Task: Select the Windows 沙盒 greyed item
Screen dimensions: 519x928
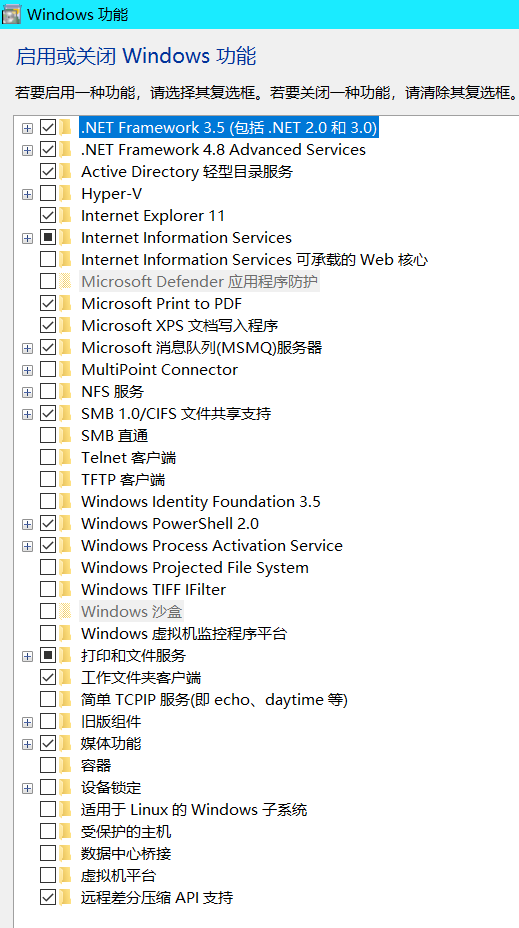Action: pyautogui.click(x=131, y=611)
